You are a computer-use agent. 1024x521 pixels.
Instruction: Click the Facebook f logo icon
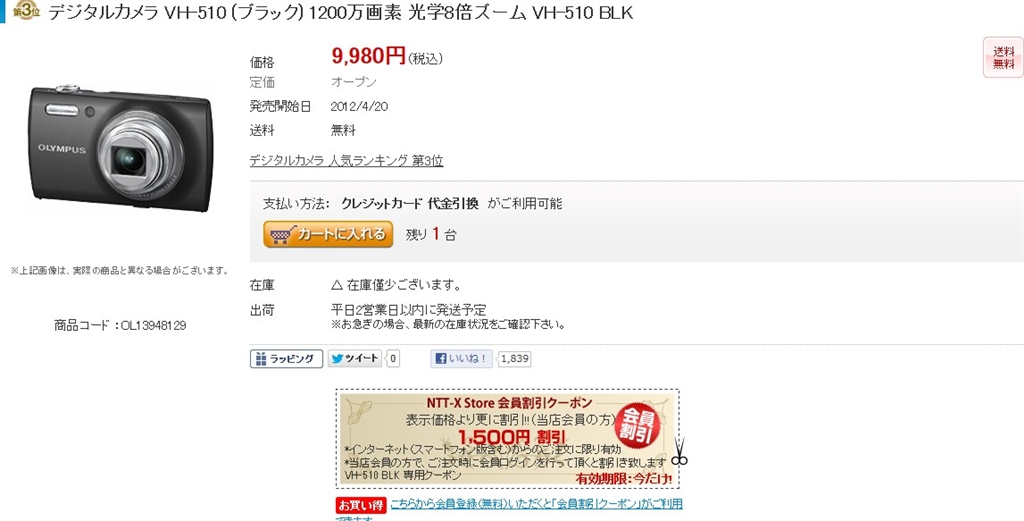[441, 358]
